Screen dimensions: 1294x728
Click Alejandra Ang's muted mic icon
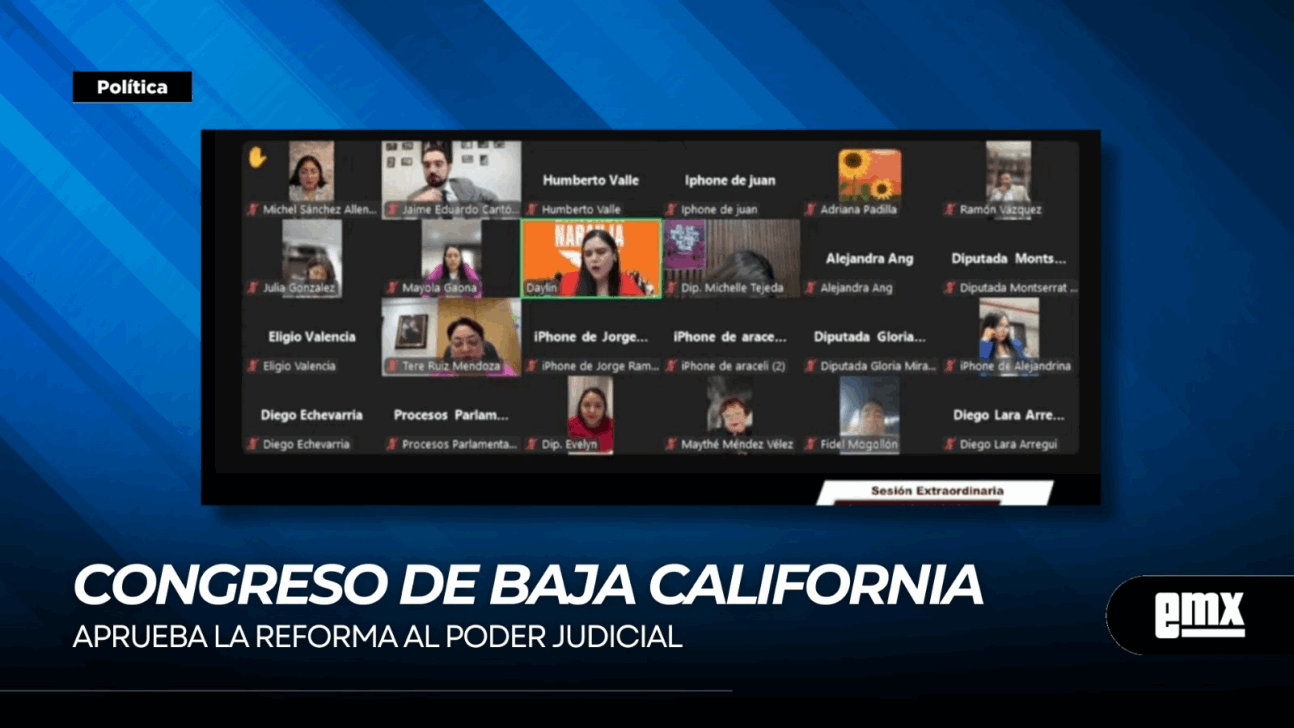click(x=811, y=288)
